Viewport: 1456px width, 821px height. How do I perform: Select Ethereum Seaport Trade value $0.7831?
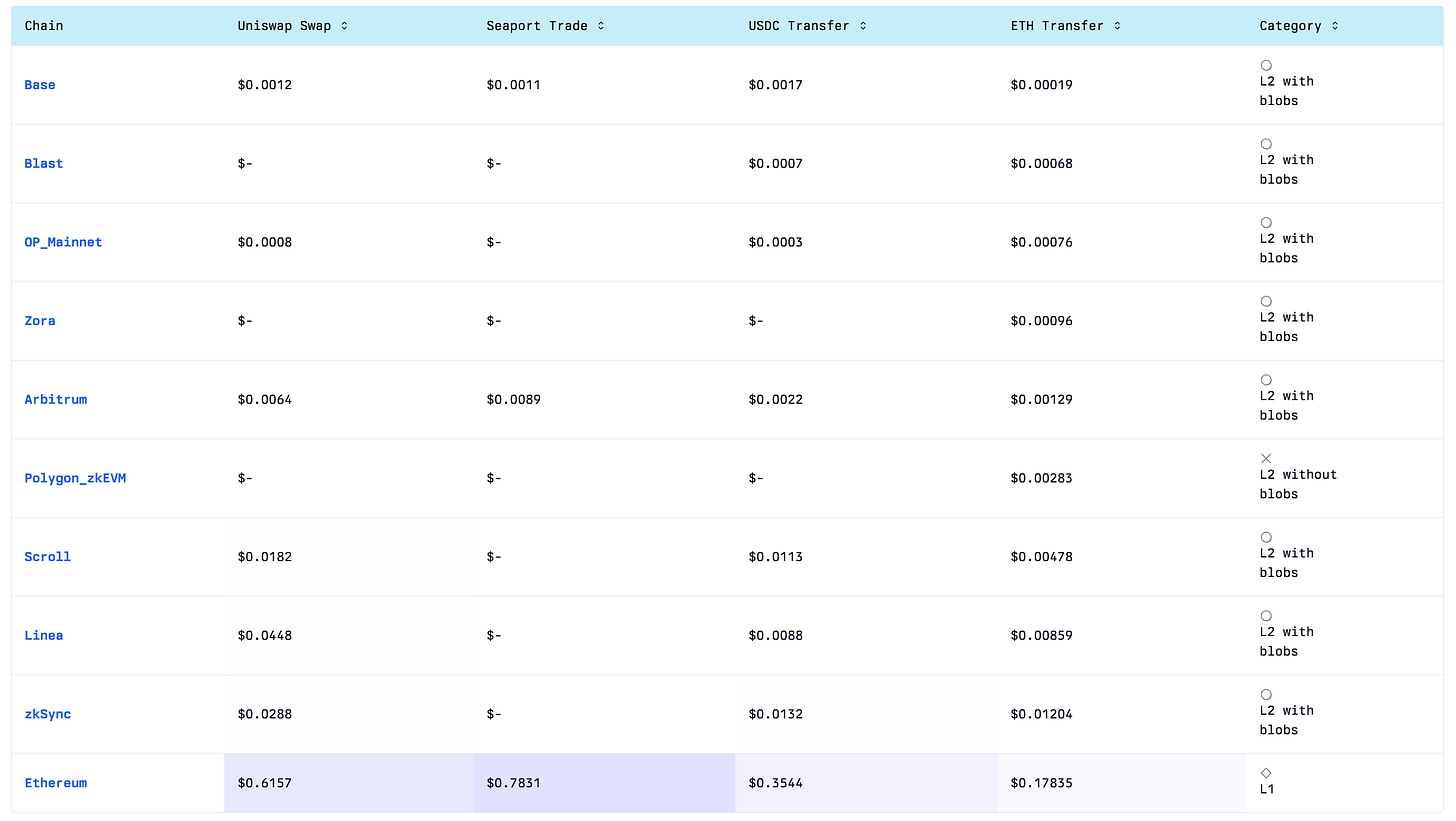514,783
